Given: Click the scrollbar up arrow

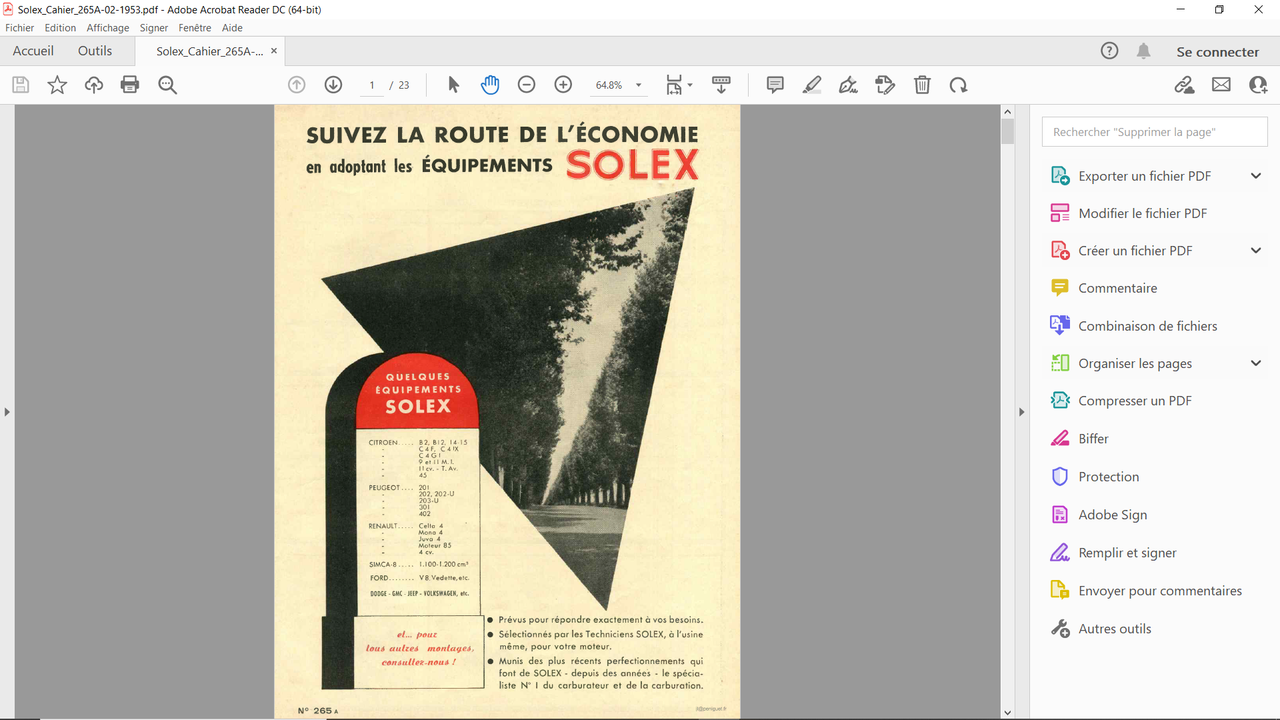Looking at the screenshot, I should (x=1008, y=111).
